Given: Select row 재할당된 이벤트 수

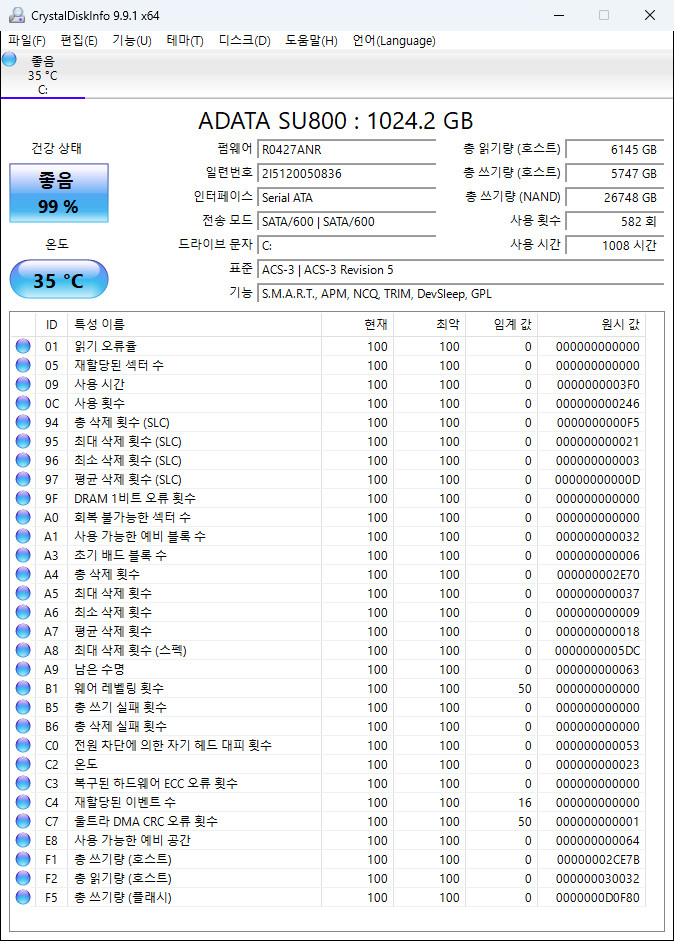Looking at the screenshot, I should pyautogui.click(x=328, y=802).
